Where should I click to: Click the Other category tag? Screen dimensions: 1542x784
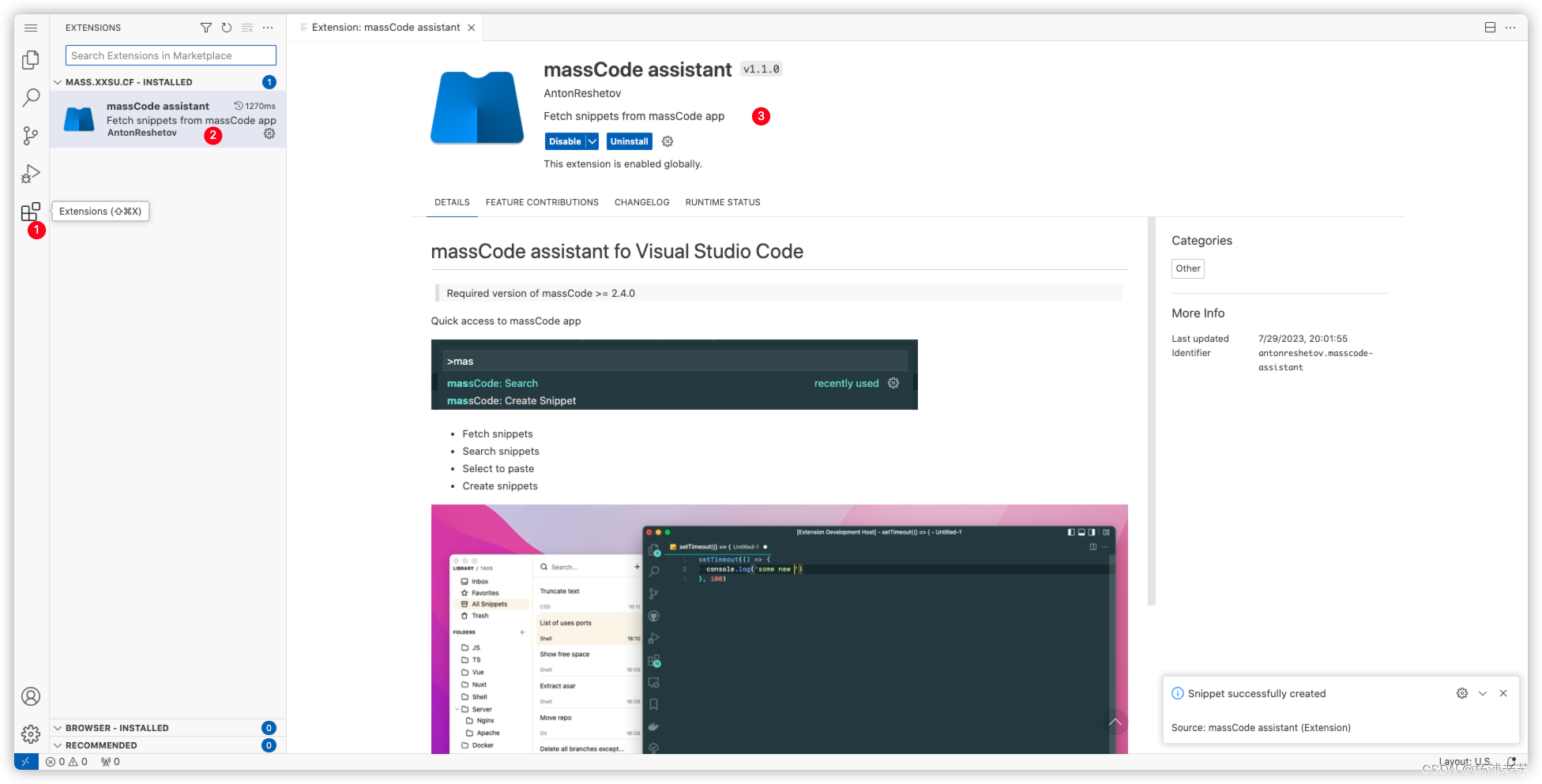click(x=1187, y=268)
